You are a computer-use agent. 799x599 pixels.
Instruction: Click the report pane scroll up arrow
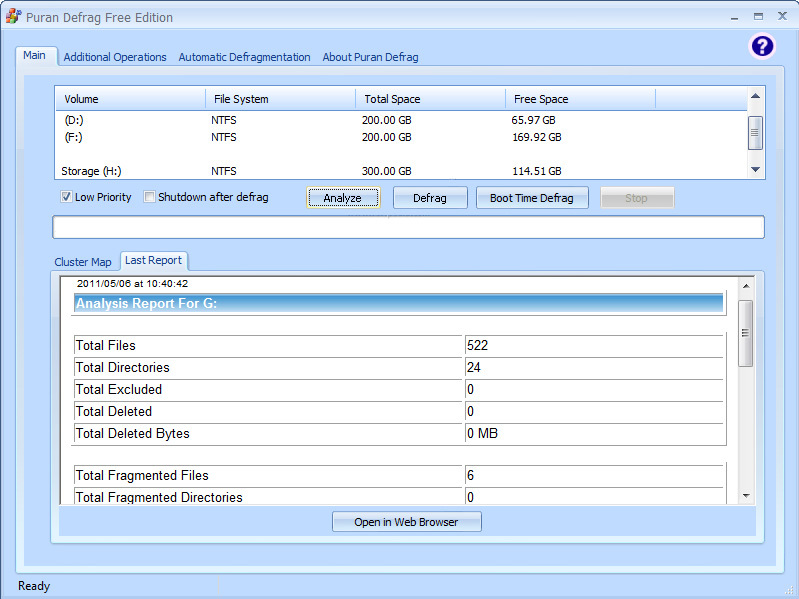click(x=746, y=286)
